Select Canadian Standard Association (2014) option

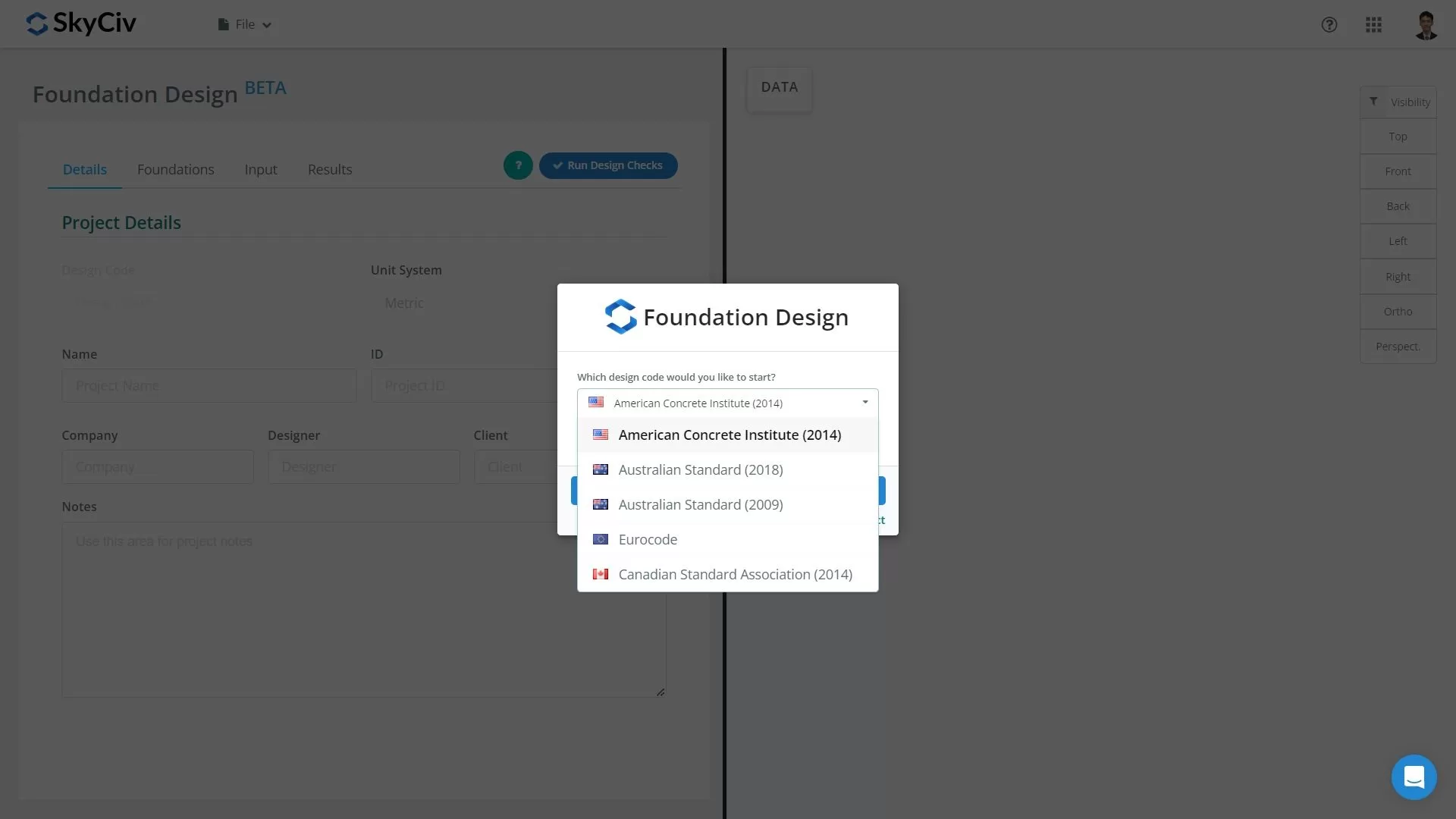[727, 574]
